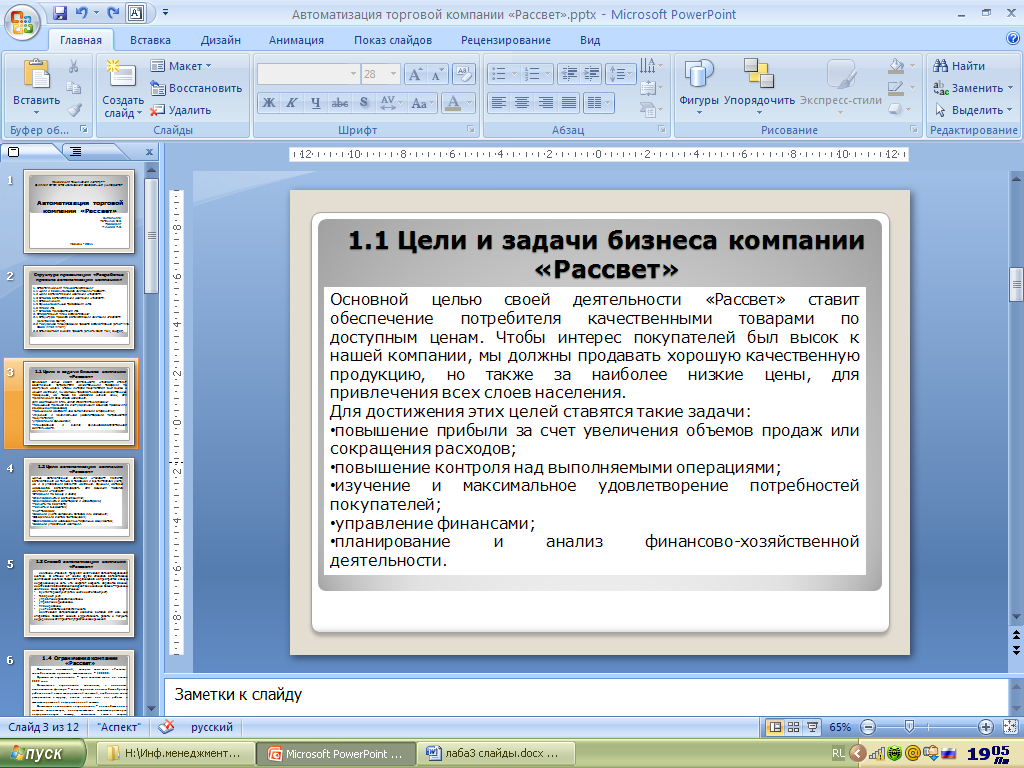The width and height of the screenshot is (1024, 768).
Task: Fit slide to current window icon
Action: [1010, 727]
